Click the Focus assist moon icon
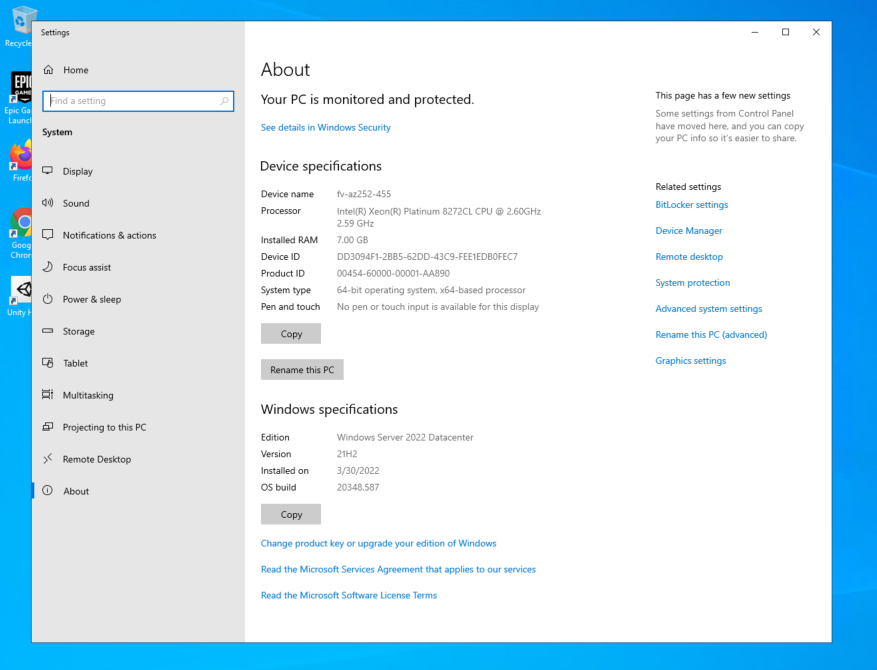 click(48, 267)
